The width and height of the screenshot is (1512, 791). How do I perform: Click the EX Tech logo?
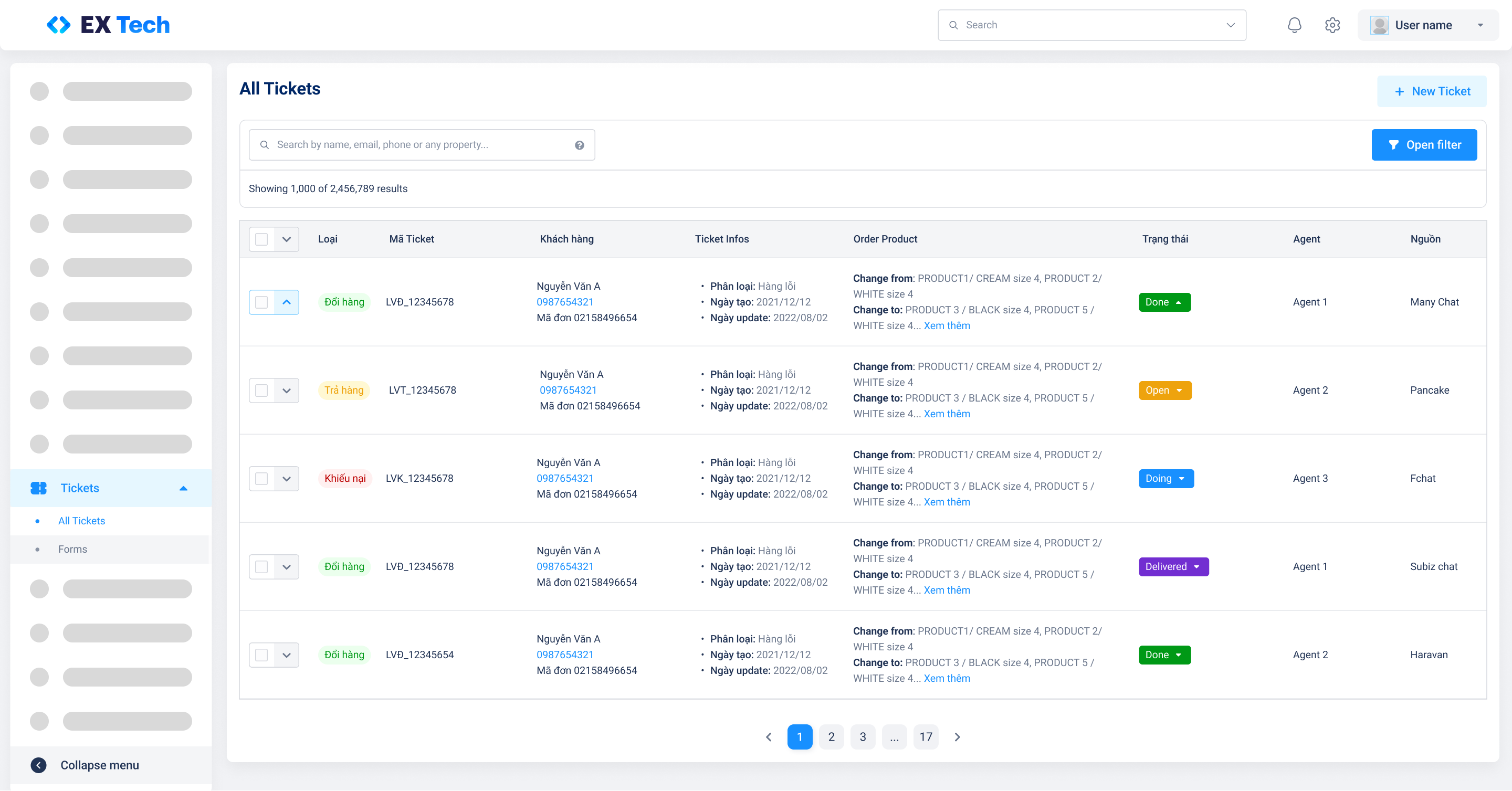click(108, 25)
